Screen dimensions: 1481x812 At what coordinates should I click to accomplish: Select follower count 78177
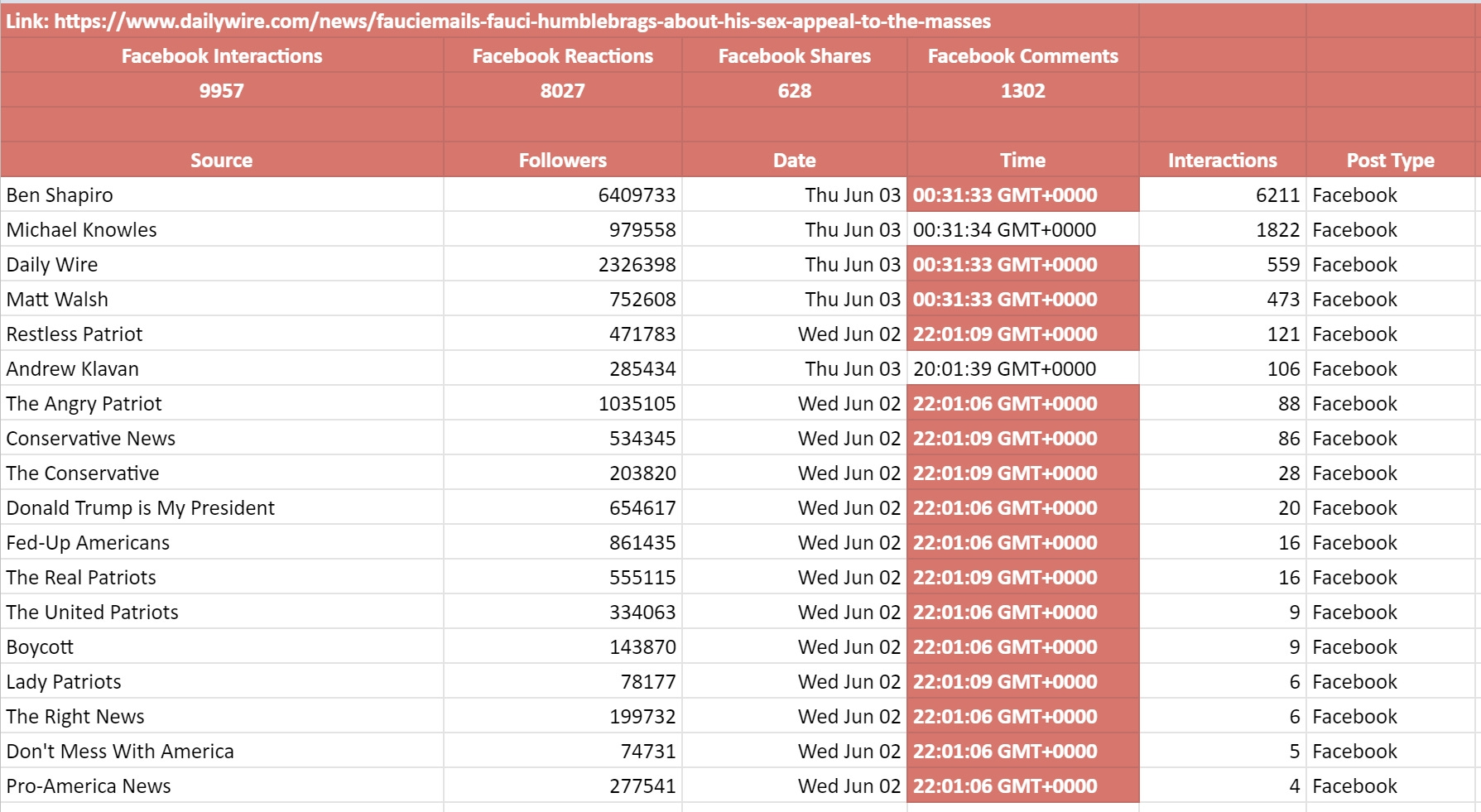(563, 681)
